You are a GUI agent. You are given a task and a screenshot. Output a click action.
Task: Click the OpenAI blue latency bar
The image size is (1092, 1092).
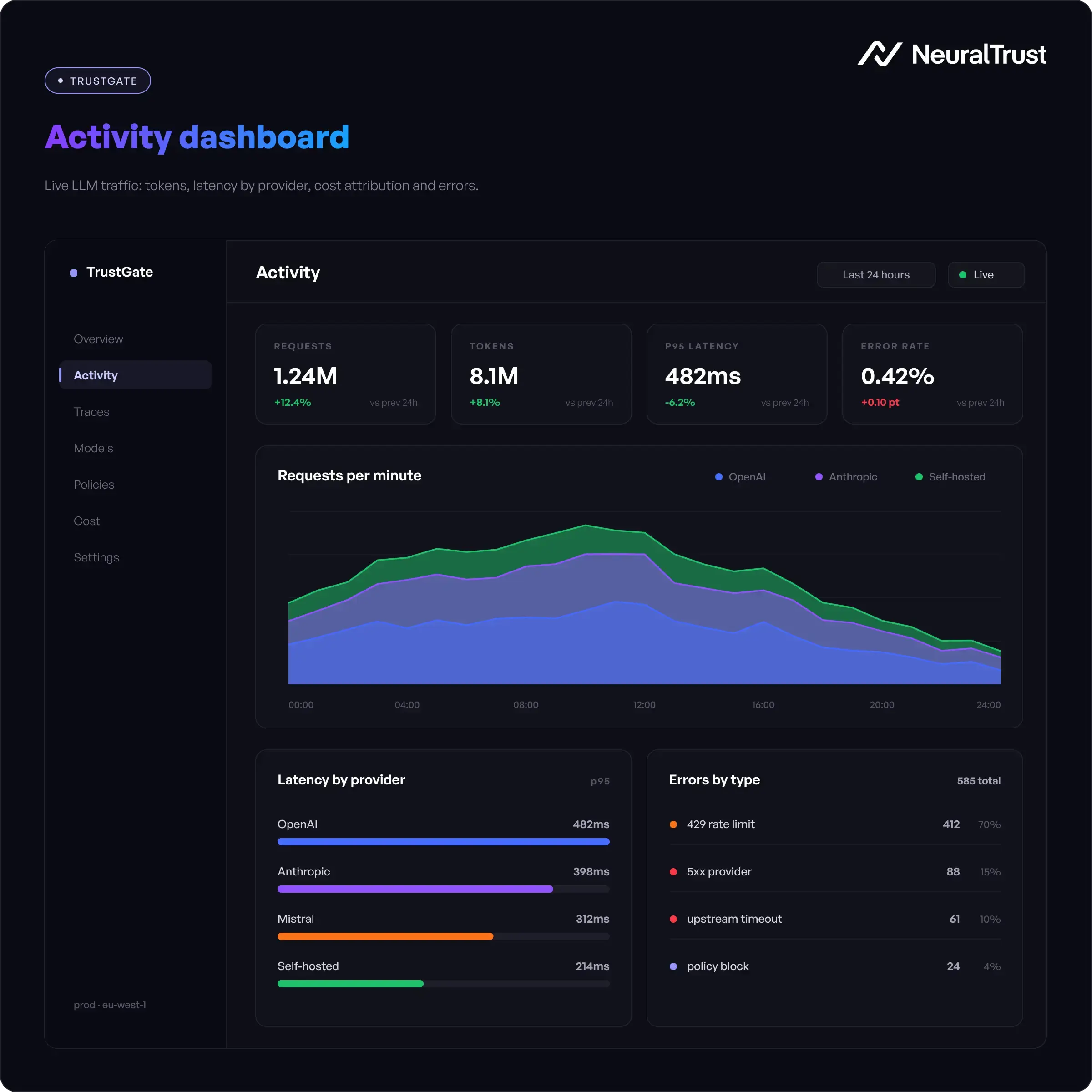tap(444, 842)
